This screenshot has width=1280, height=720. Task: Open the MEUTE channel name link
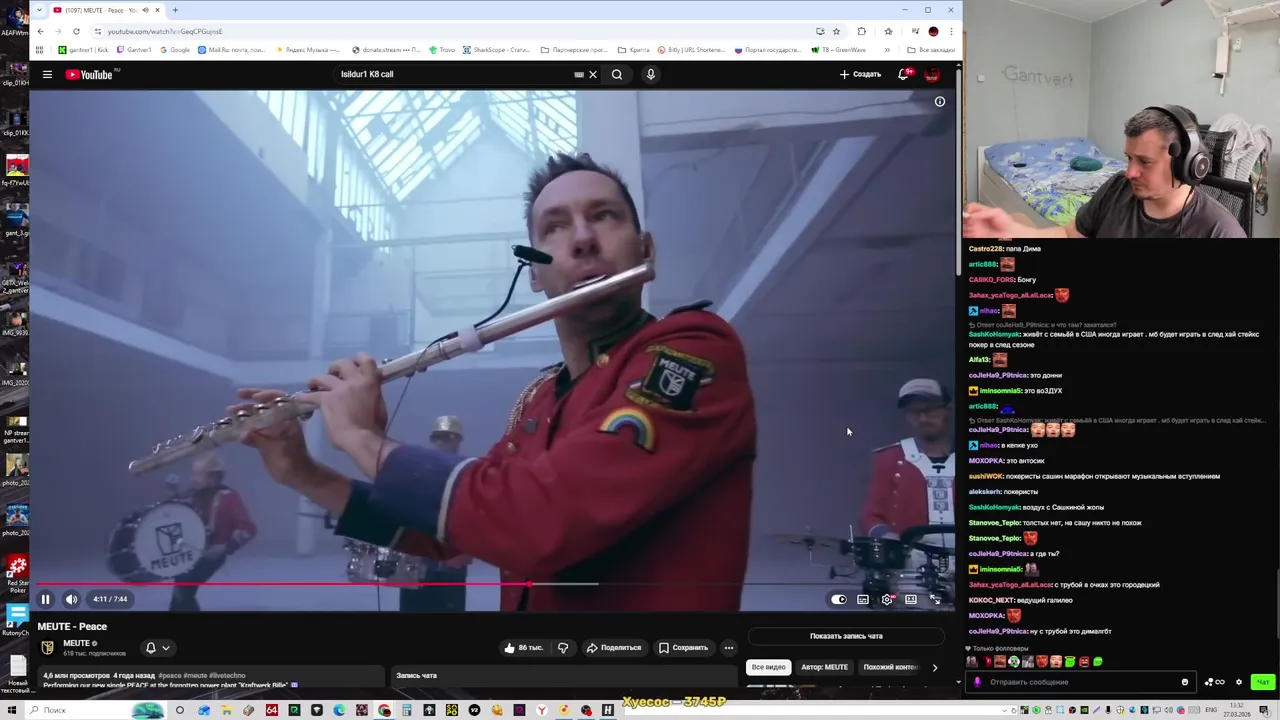point(77,643)
